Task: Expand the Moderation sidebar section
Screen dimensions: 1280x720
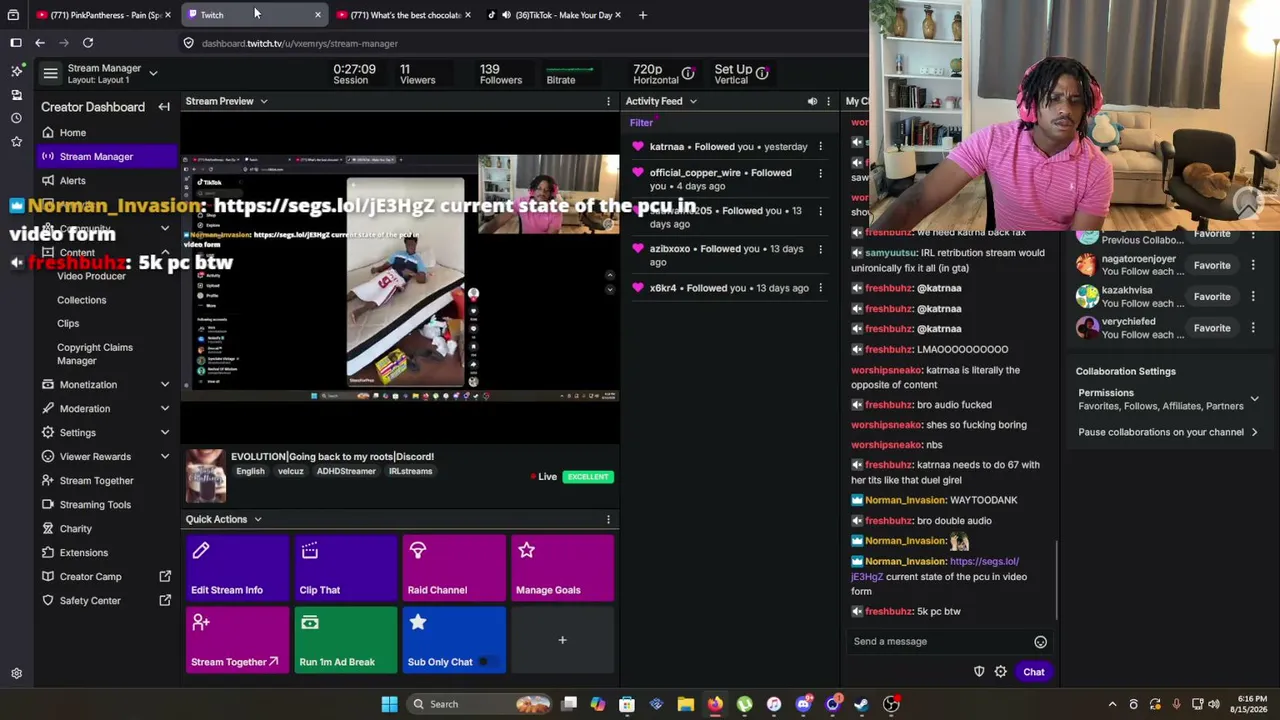Action: tap(165, 409)
